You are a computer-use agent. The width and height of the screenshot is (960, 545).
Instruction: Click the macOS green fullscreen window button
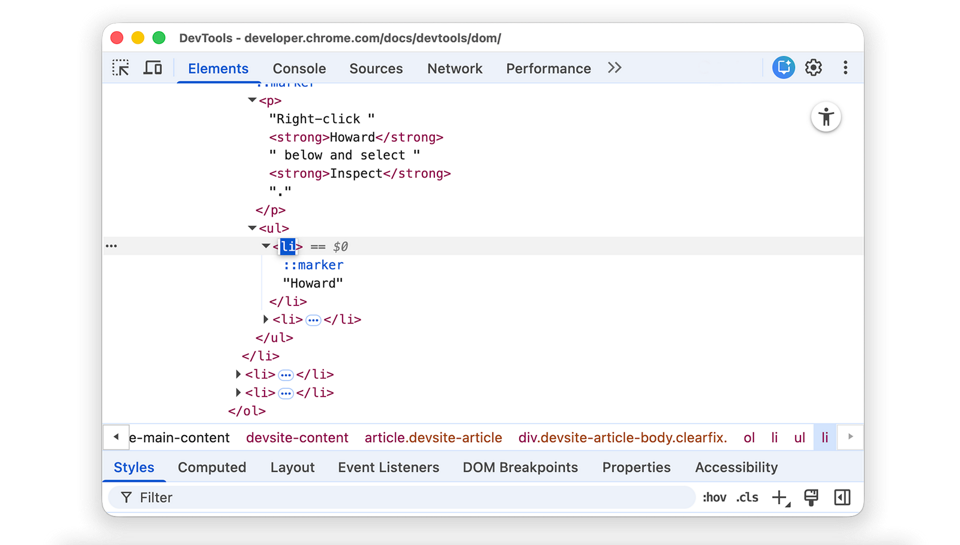(x=159, y=38)
